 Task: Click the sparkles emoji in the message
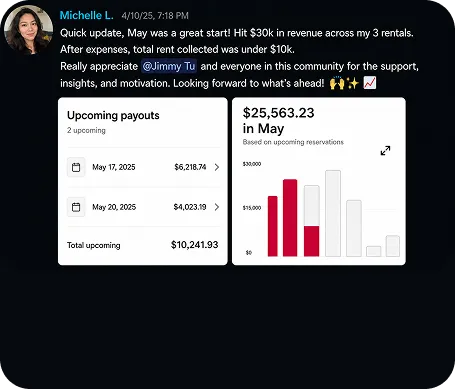point(353,83)
